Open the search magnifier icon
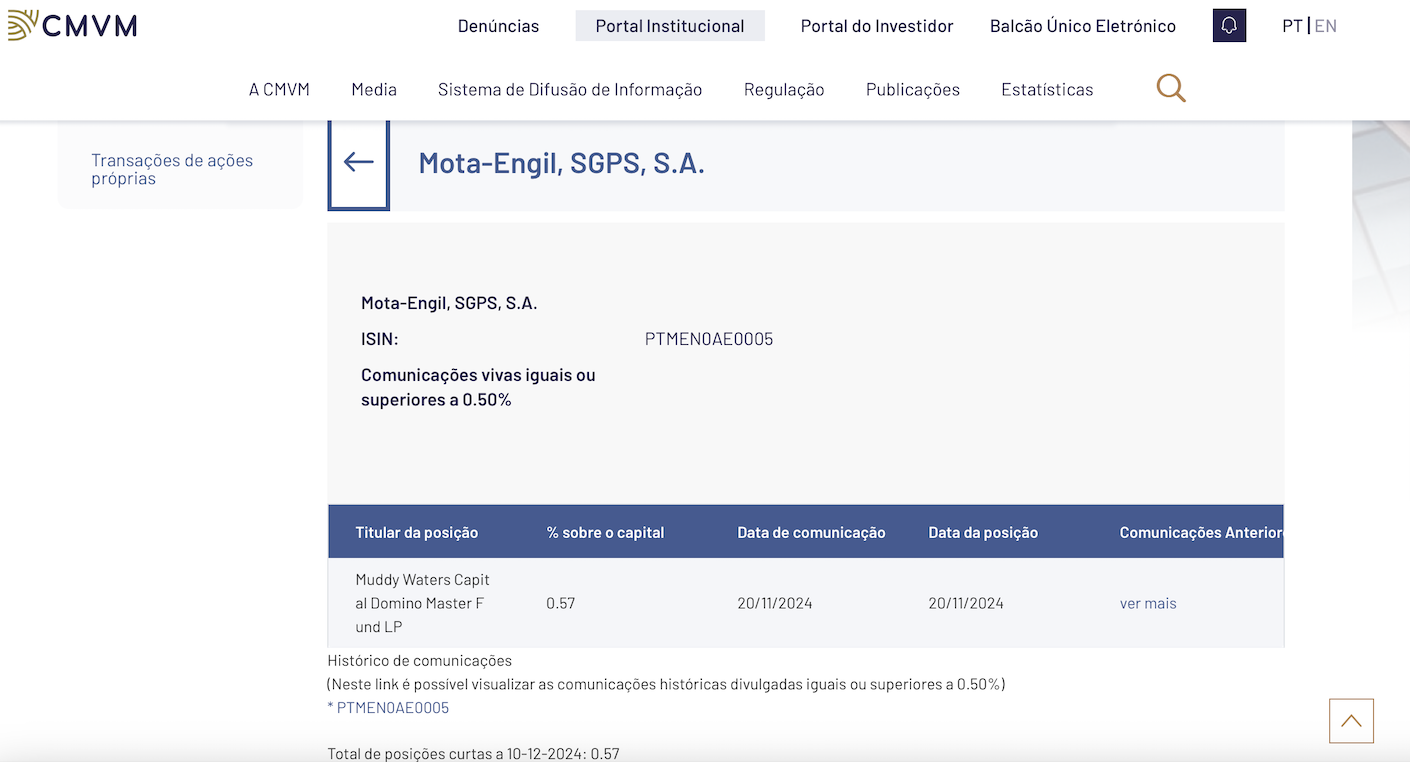The width and height of the screenshot is (1410, 762). (x=1171, y=89)
